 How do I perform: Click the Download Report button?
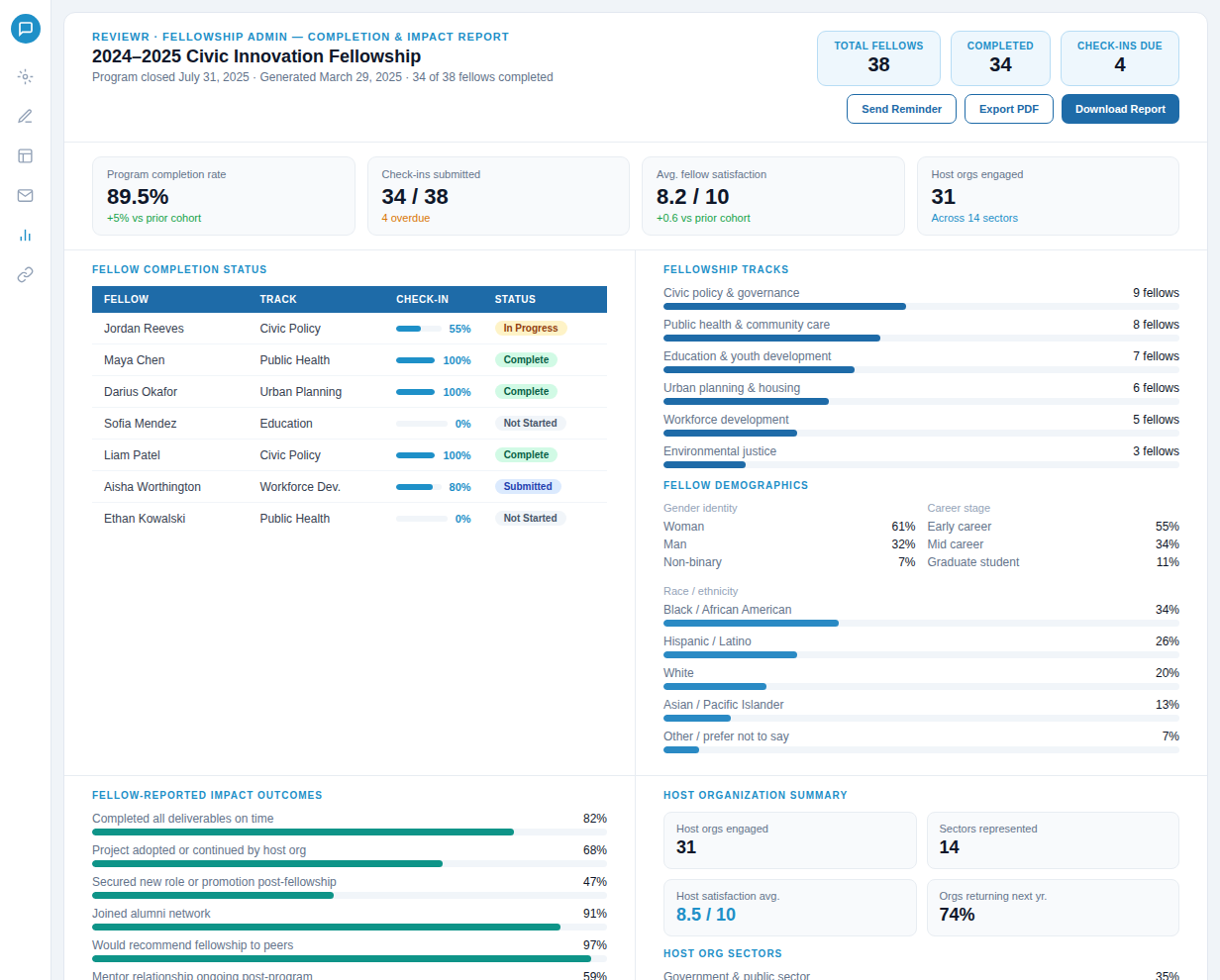click(x=1120, y=109)
